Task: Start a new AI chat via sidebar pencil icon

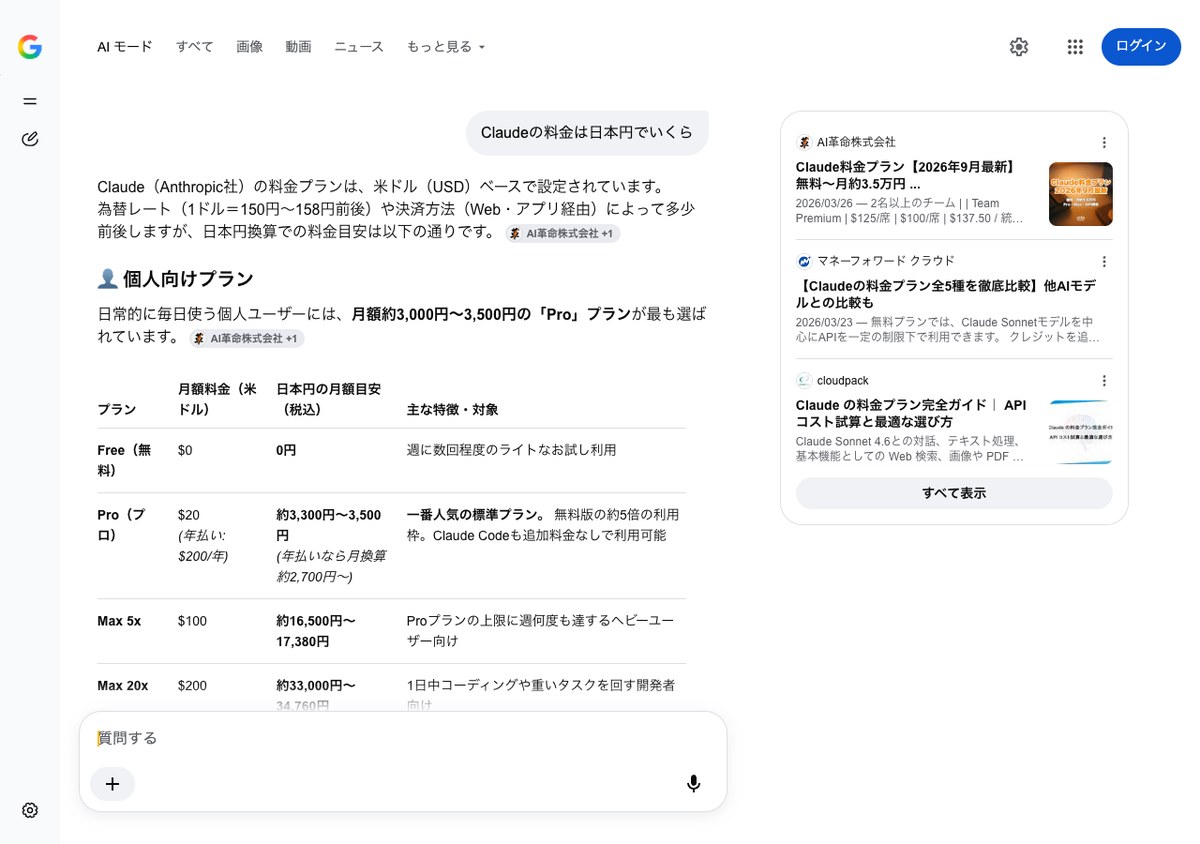Action: coord(30,139)
